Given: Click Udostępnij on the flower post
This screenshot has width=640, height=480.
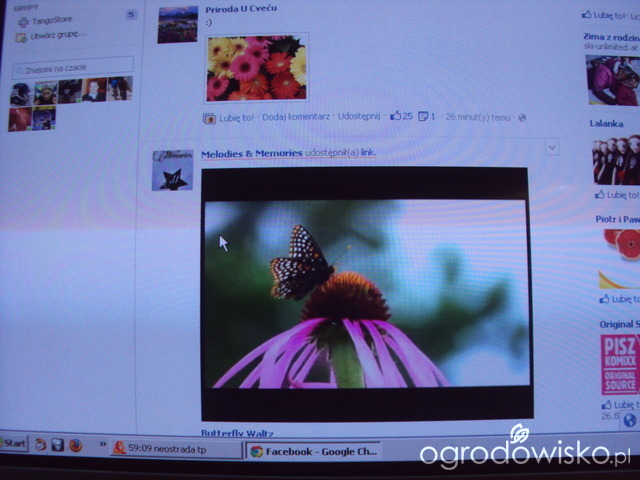Looking at the screenshot, I should [359, 116].
